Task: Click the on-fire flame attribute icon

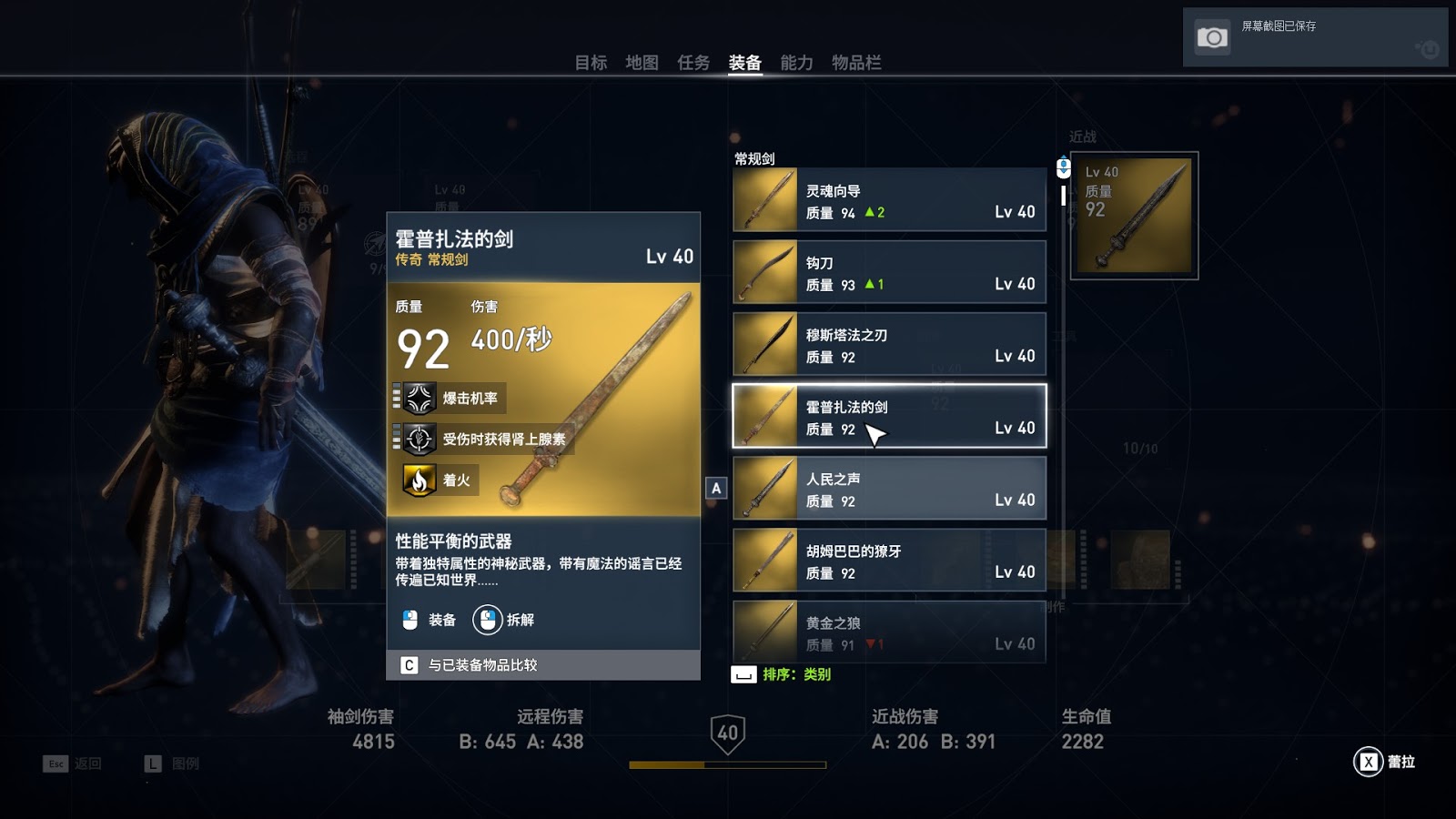Action: (x=419, y=480)
